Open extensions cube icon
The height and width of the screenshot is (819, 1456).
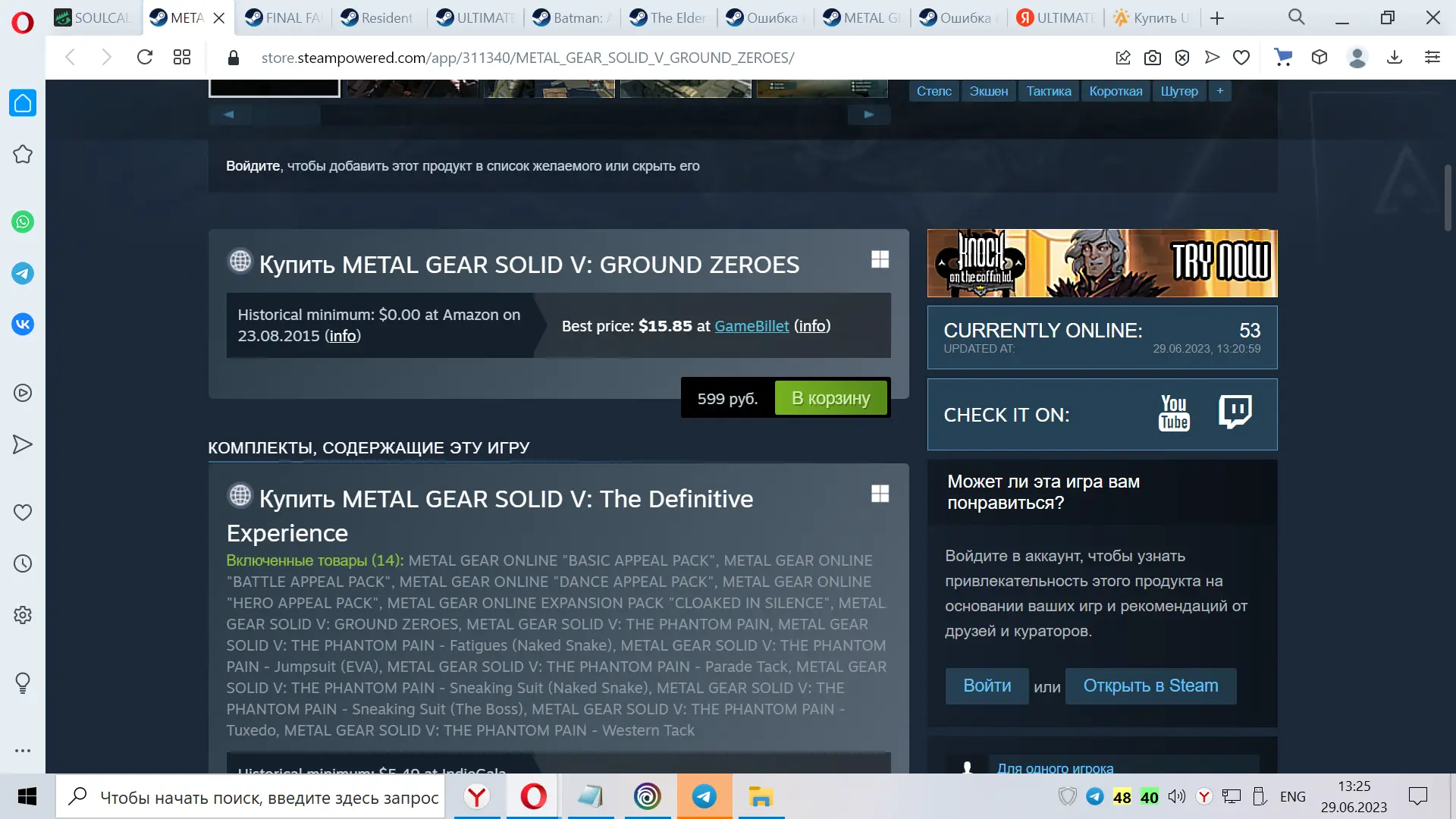[x=1319, y=58]
